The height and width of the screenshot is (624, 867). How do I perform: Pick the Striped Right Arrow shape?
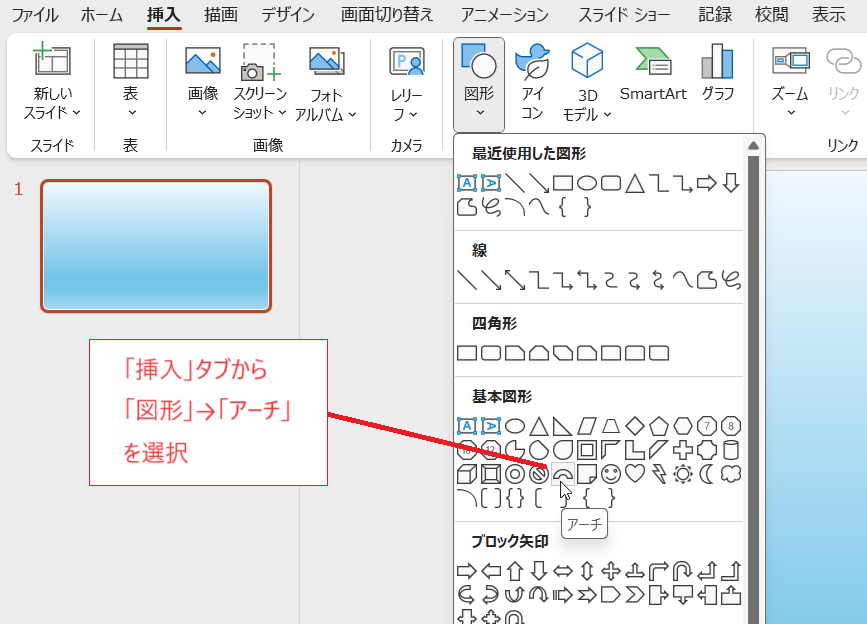click(x=563, y=595)
